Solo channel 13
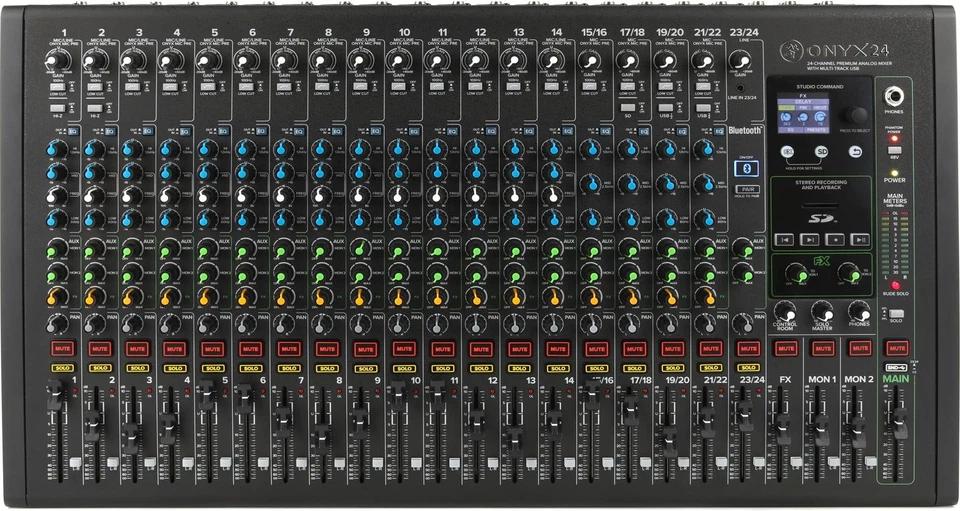 tap(519, 368)
